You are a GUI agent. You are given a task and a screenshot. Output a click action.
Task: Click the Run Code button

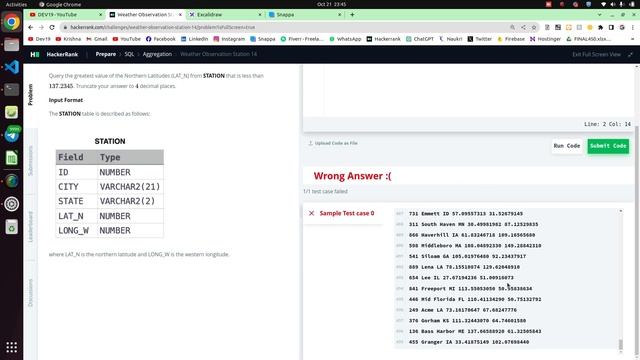point(567,146)
